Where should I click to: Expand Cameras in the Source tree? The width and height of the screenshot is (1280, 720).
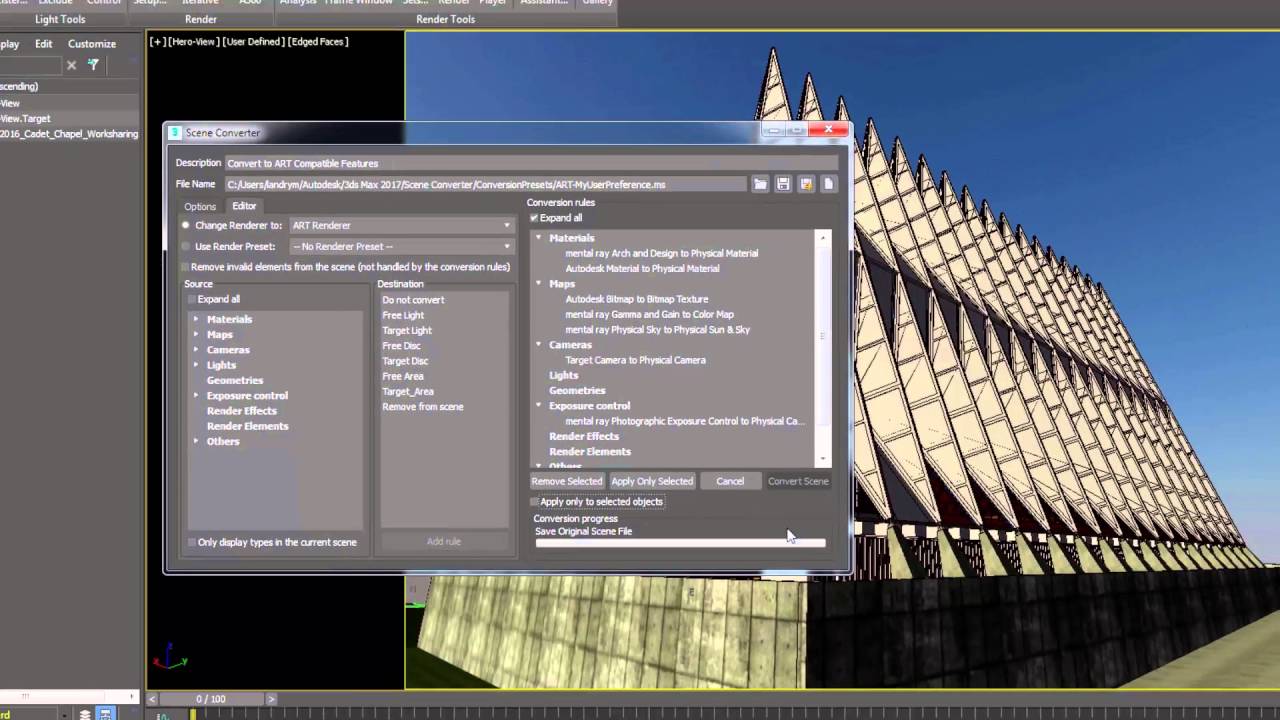click(x=196, y=350)
